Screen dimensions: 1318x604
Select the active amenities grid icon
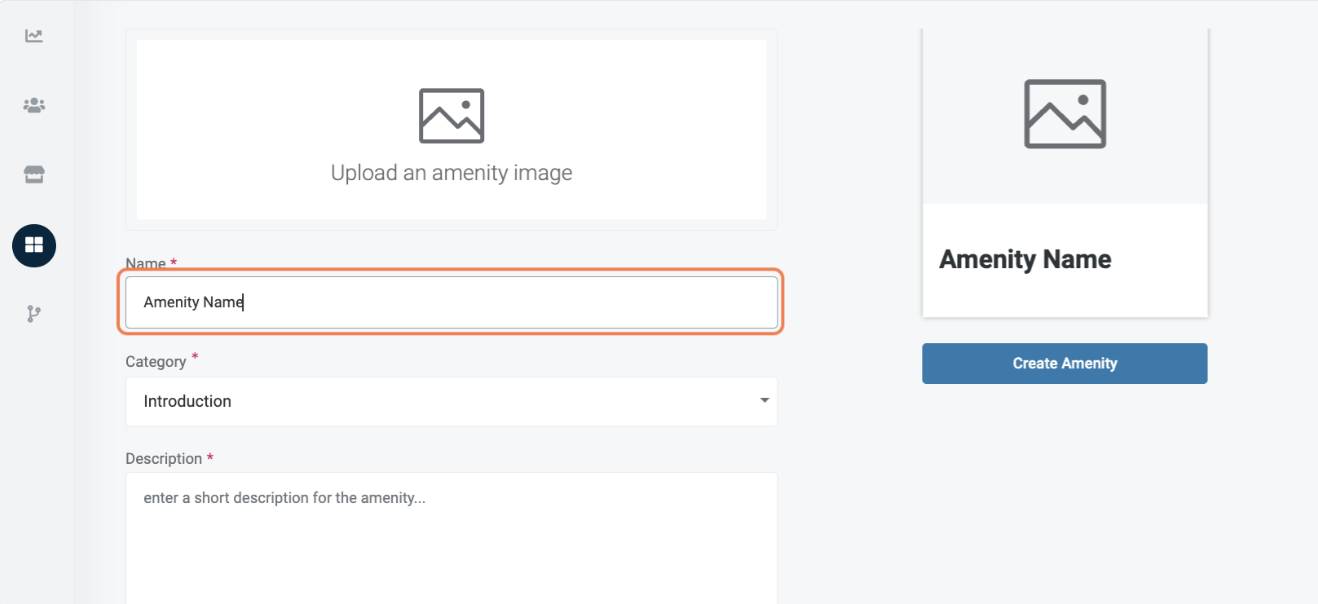click(34, 245)
